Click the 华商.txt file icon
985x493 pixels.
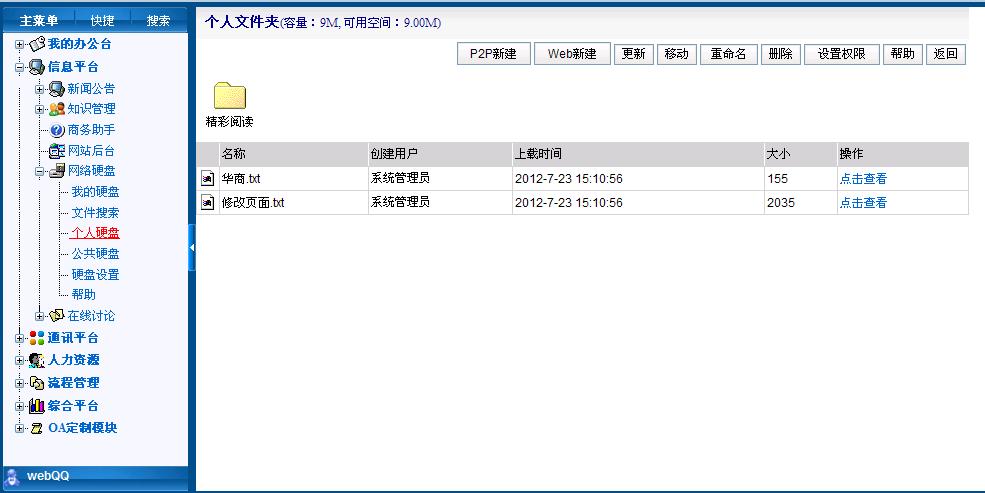click(x=208, y=179)
